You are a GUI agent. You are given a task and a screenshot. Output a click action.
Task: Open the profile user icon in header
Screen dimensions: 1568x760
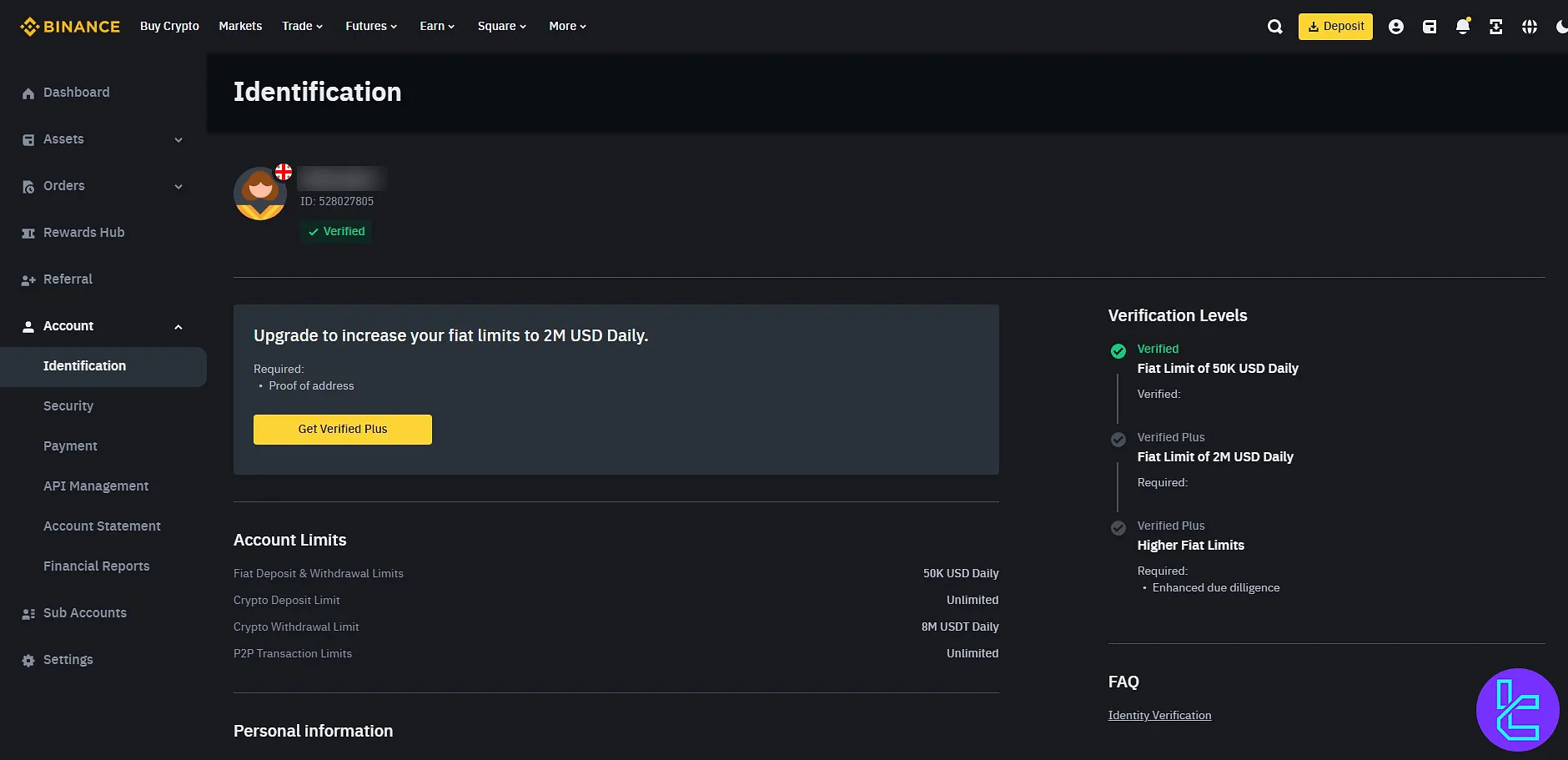(1396, 27)
